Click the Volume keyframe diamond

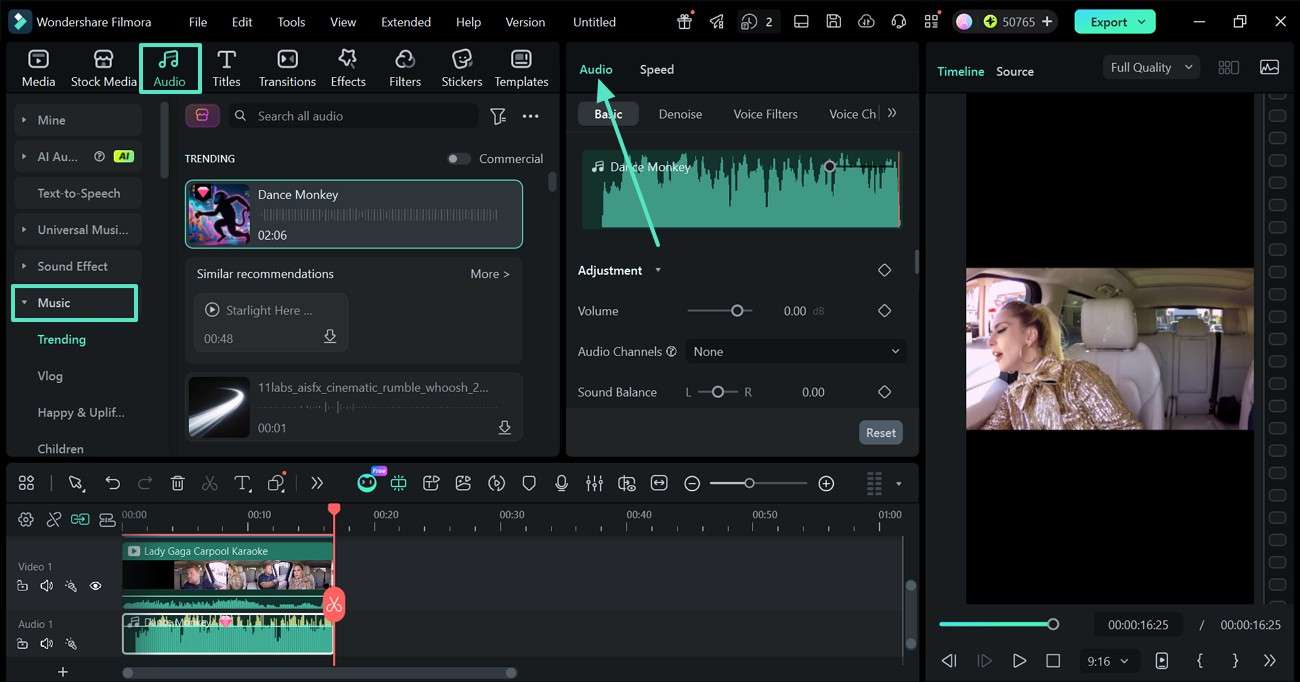884,311
